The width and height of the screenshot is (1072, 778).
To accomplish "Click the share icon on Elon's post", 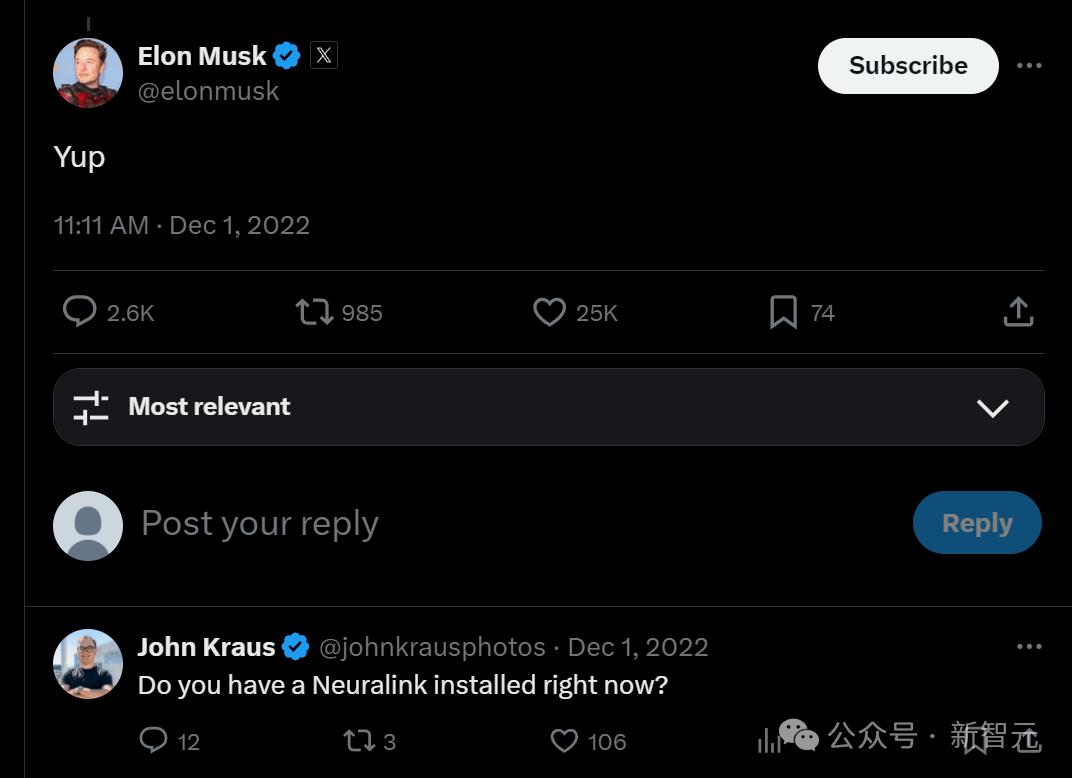I will click(x=1018, y=312).
